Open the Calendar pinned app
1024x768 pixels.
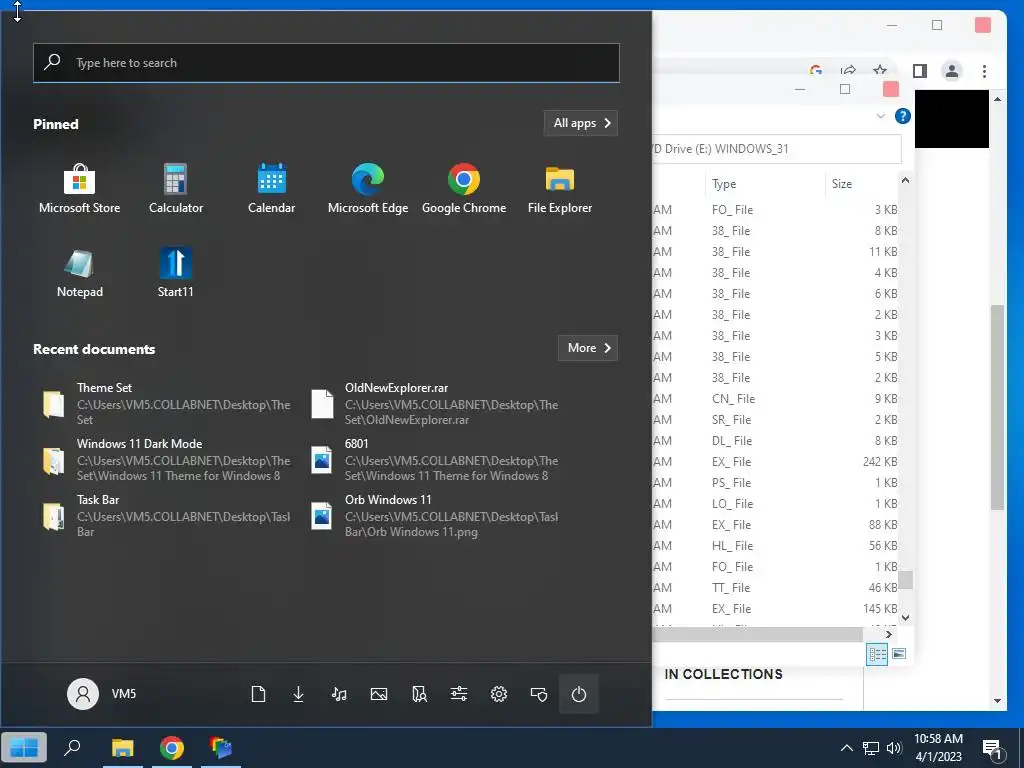272,189
